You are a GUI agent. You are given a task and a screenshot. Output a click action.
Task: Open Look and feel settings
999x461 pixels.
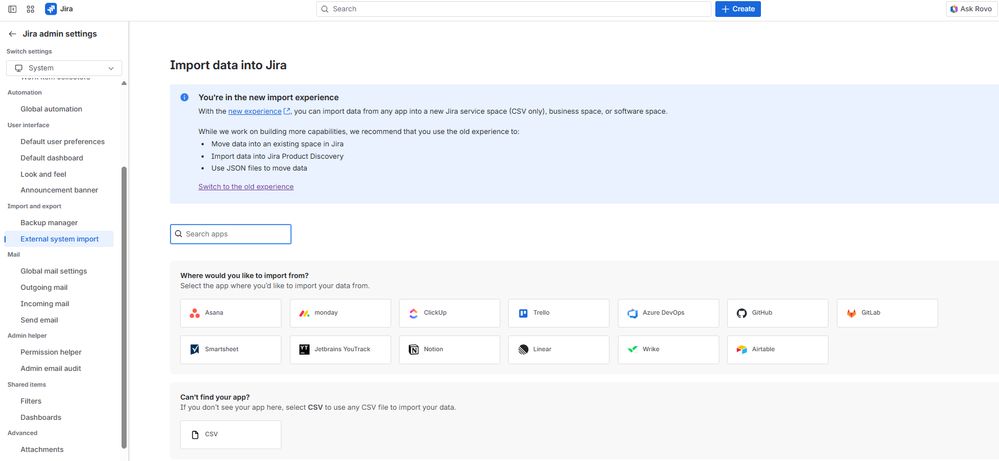pos(43,174)
